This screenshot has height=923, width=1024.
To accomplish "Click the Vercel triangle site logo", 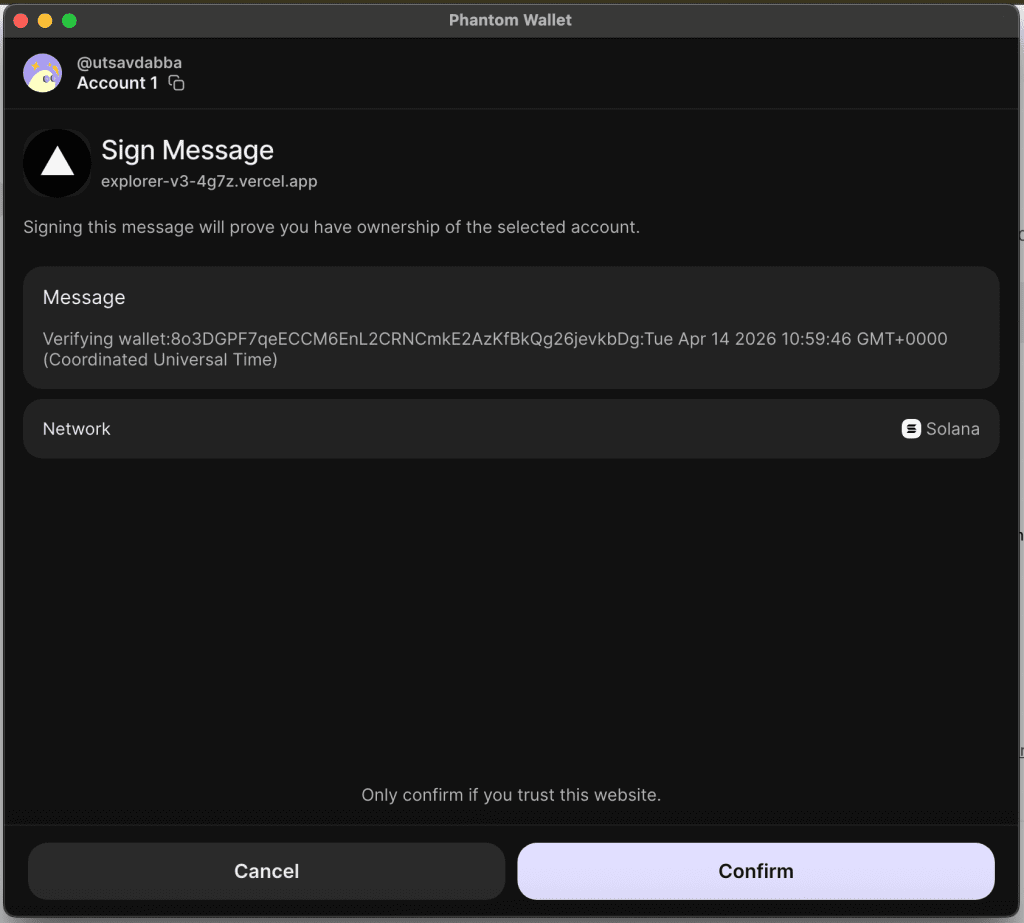I will point(57,163).
